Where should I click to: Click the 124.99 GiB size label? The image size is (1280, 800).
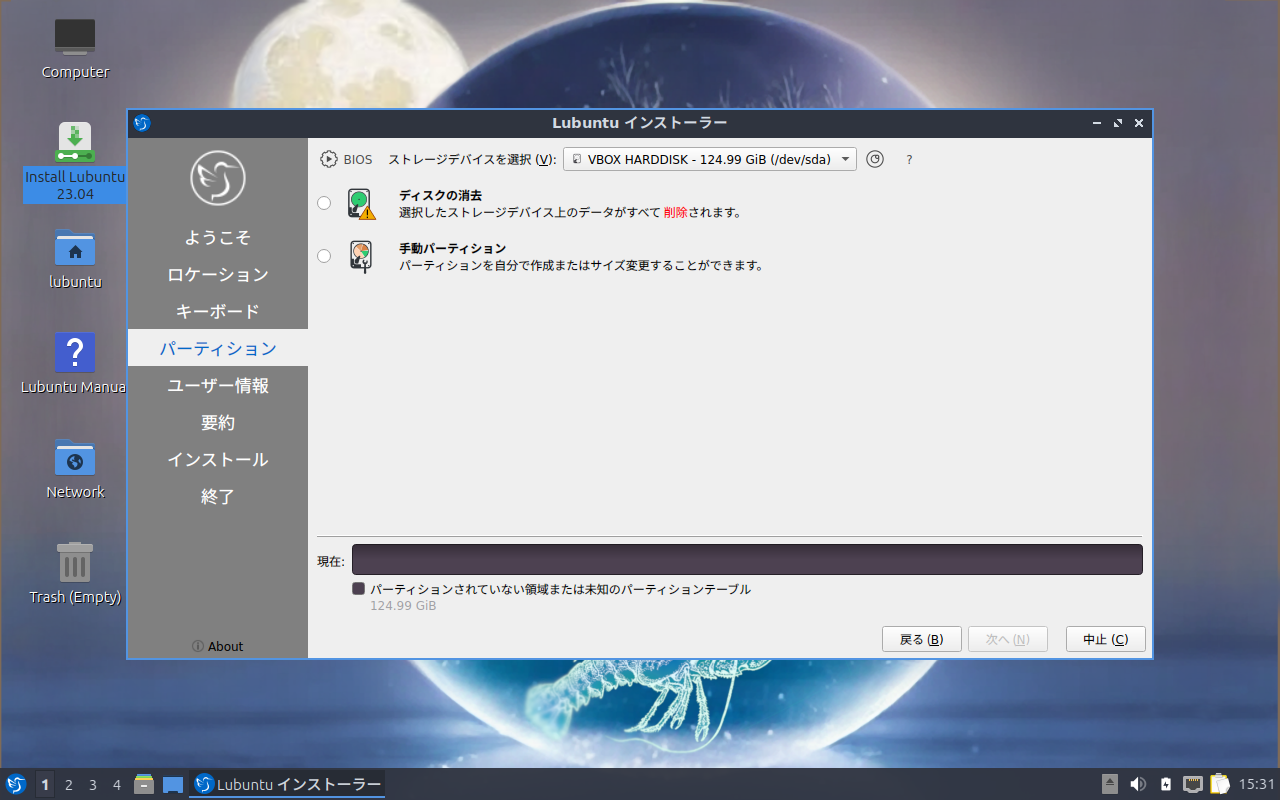[x=403, y=606]
